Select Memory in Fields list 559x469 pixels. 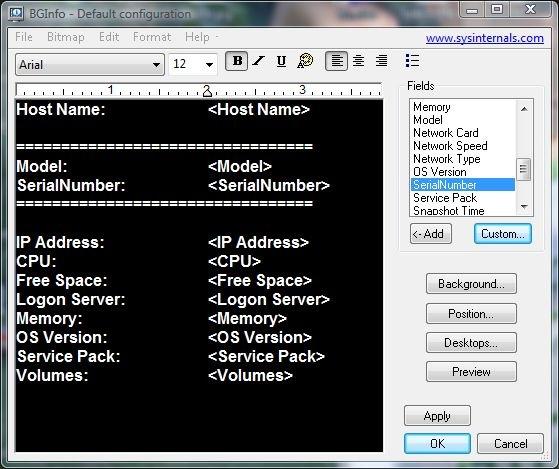tap(463, 107)
